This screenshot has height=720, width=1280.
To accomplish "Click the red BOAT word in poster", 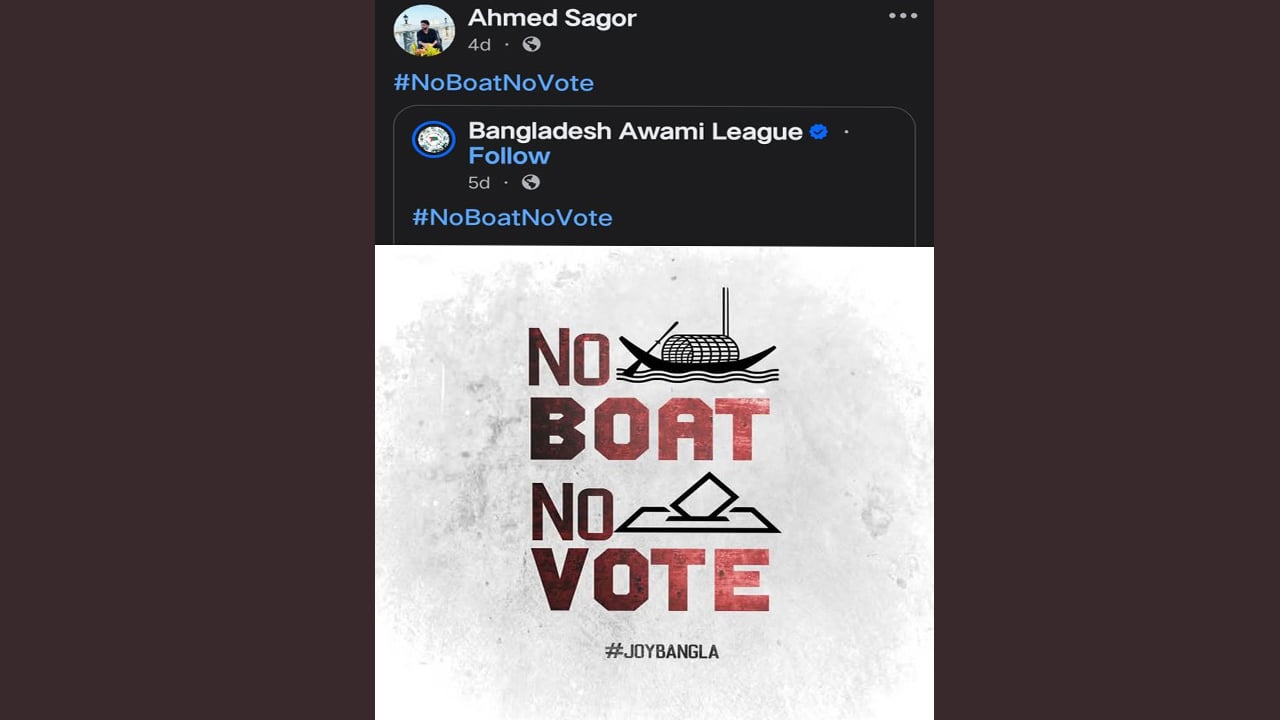I will [x=649, y=428].
